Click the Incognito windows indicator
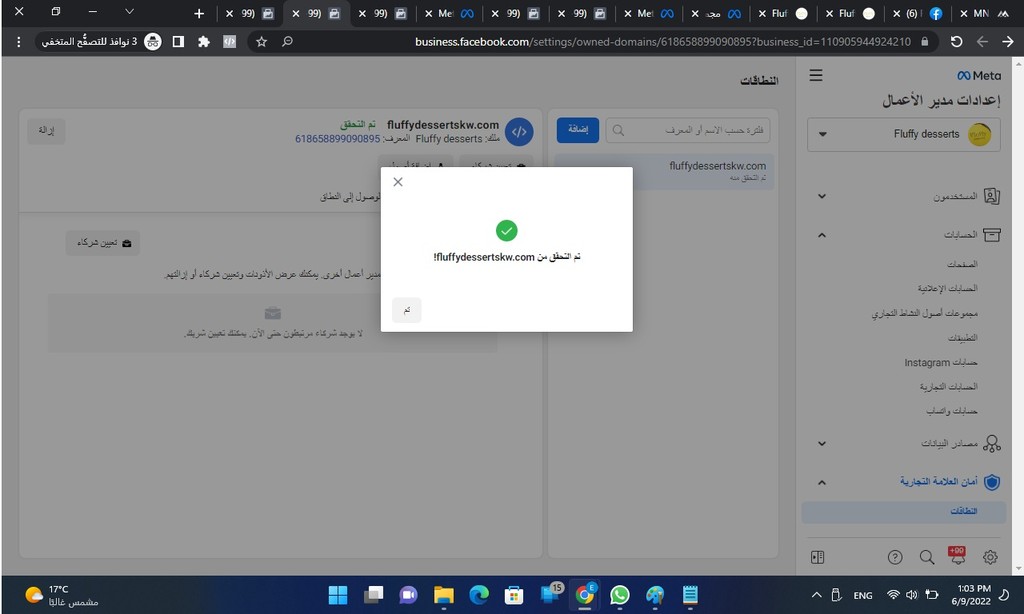This screenshot has height=614, width=1024. (101, 42)
